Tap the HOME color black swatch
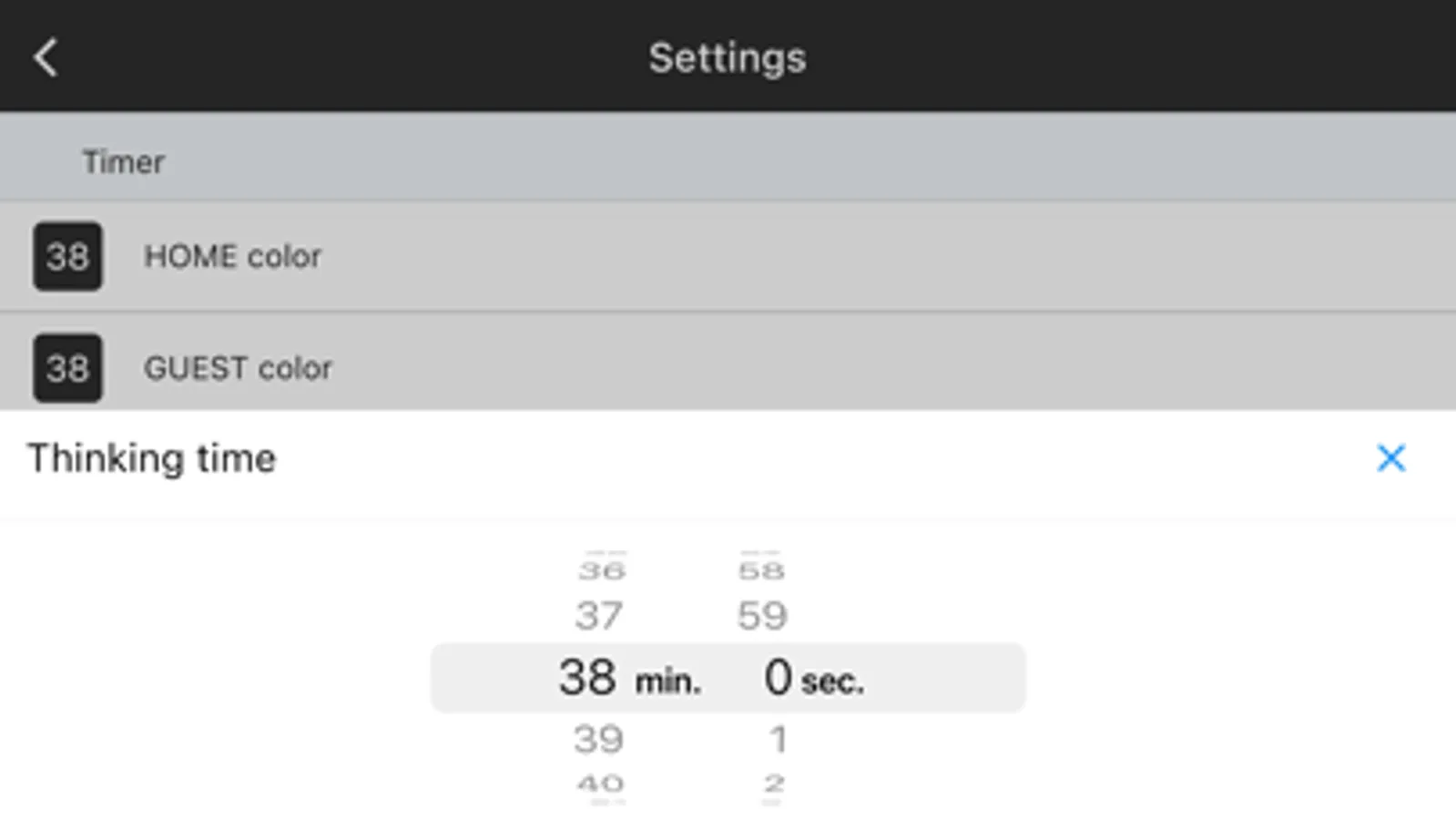 tap(67, 256)
